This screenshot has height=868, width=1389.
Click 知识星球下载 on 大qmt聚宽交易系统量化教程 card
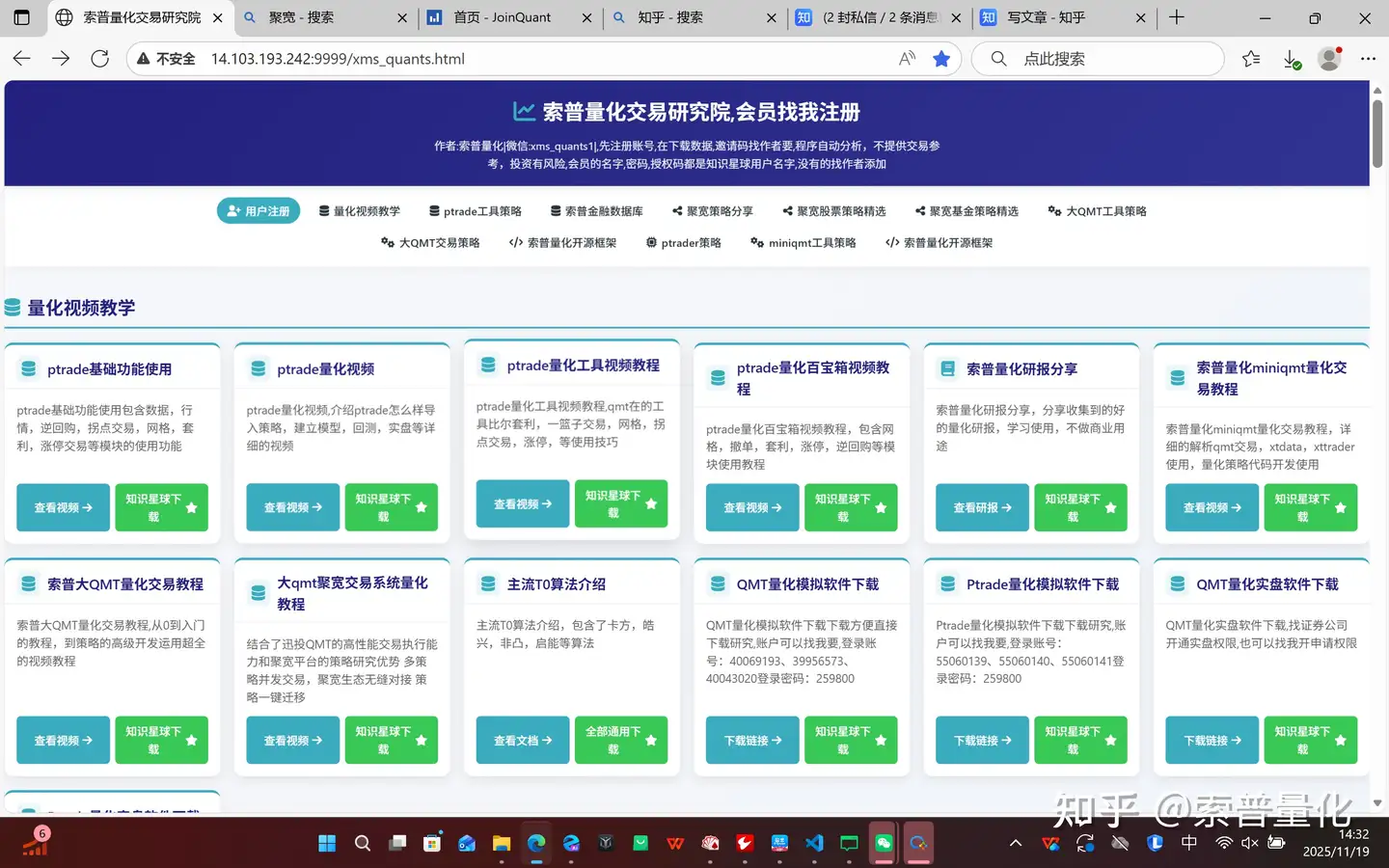click(391, 740)
